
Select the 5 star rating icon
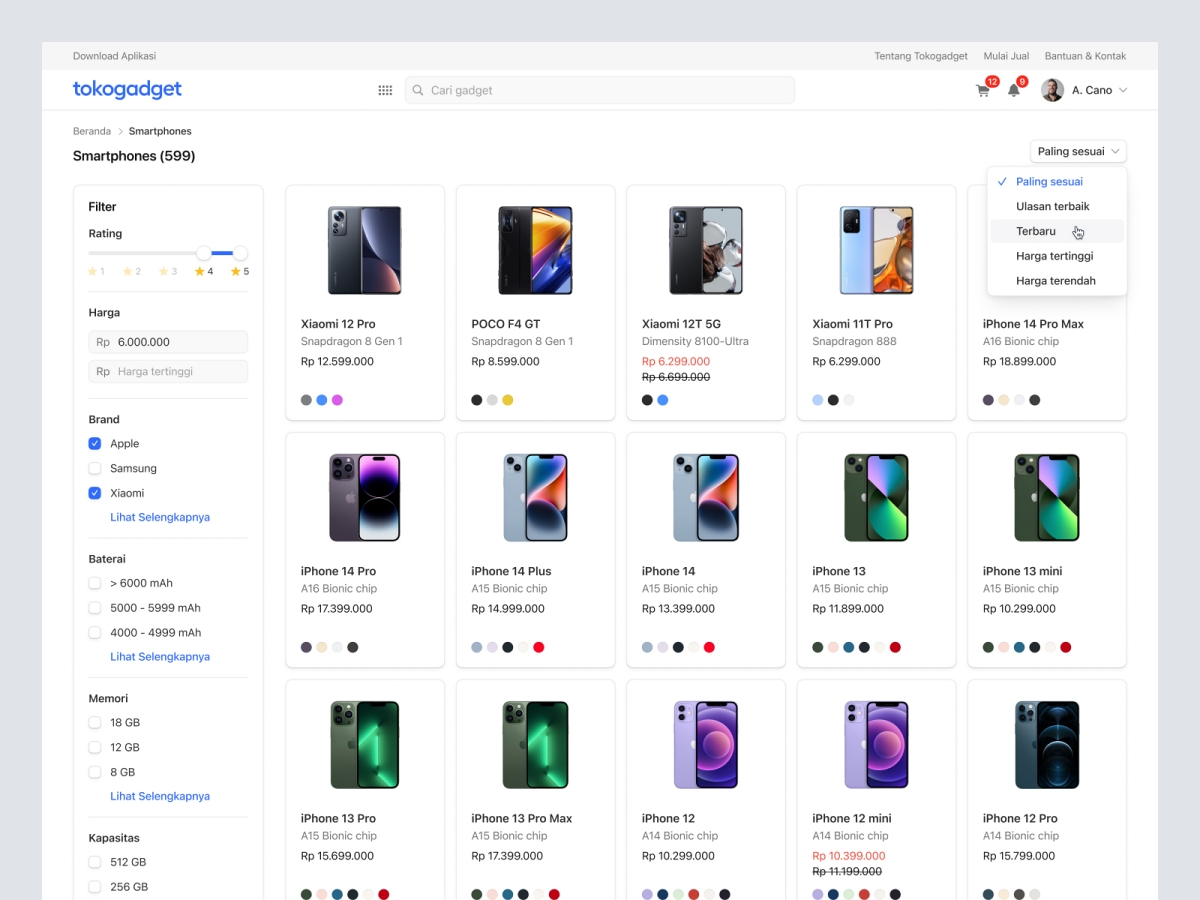pyautogui.click(x=236, y=271)
